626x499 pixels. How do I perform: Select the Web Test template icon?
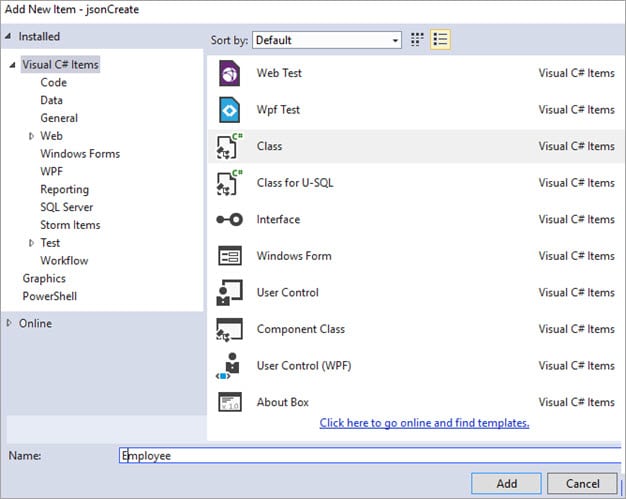click(230, 73)
